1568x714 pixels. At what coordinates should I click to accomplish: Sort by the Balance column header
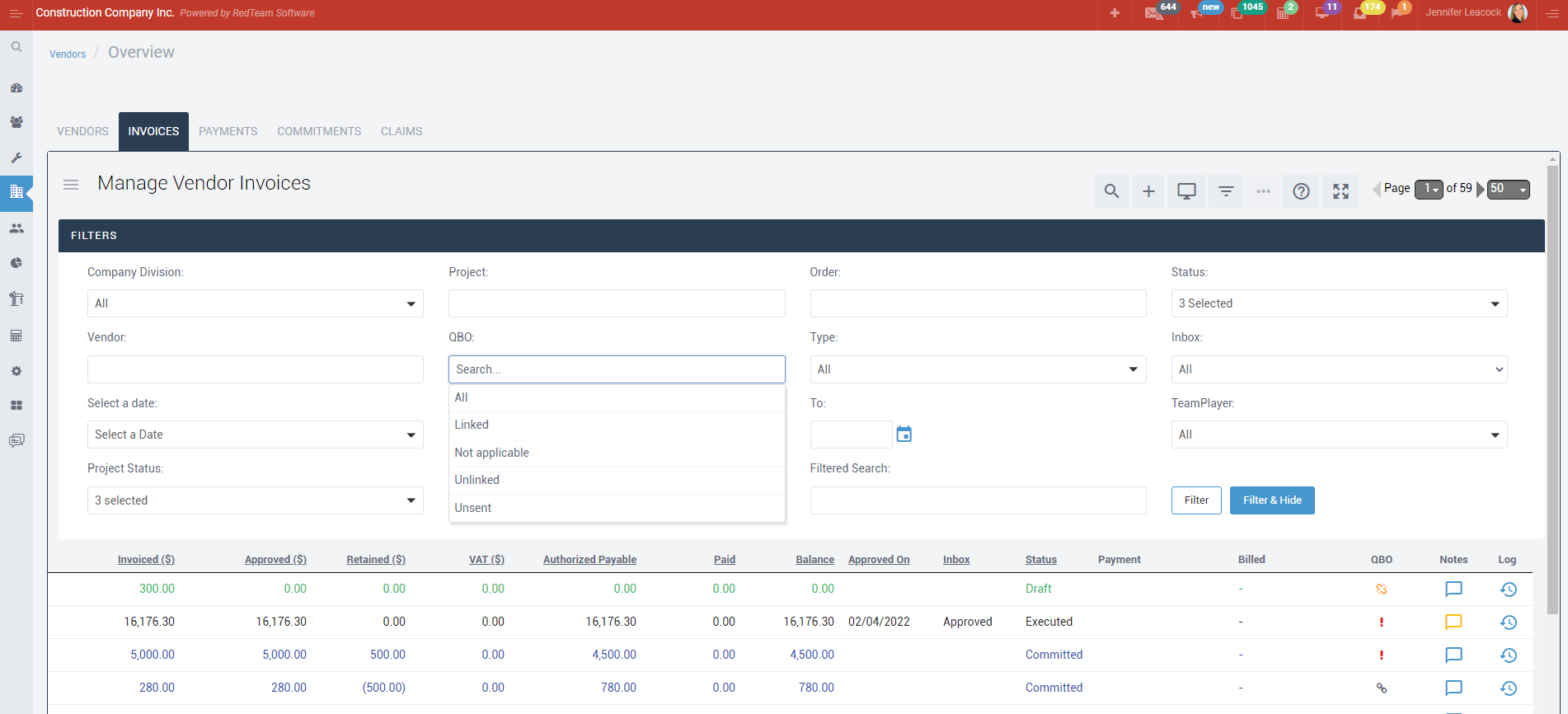[x=815, y=560]
